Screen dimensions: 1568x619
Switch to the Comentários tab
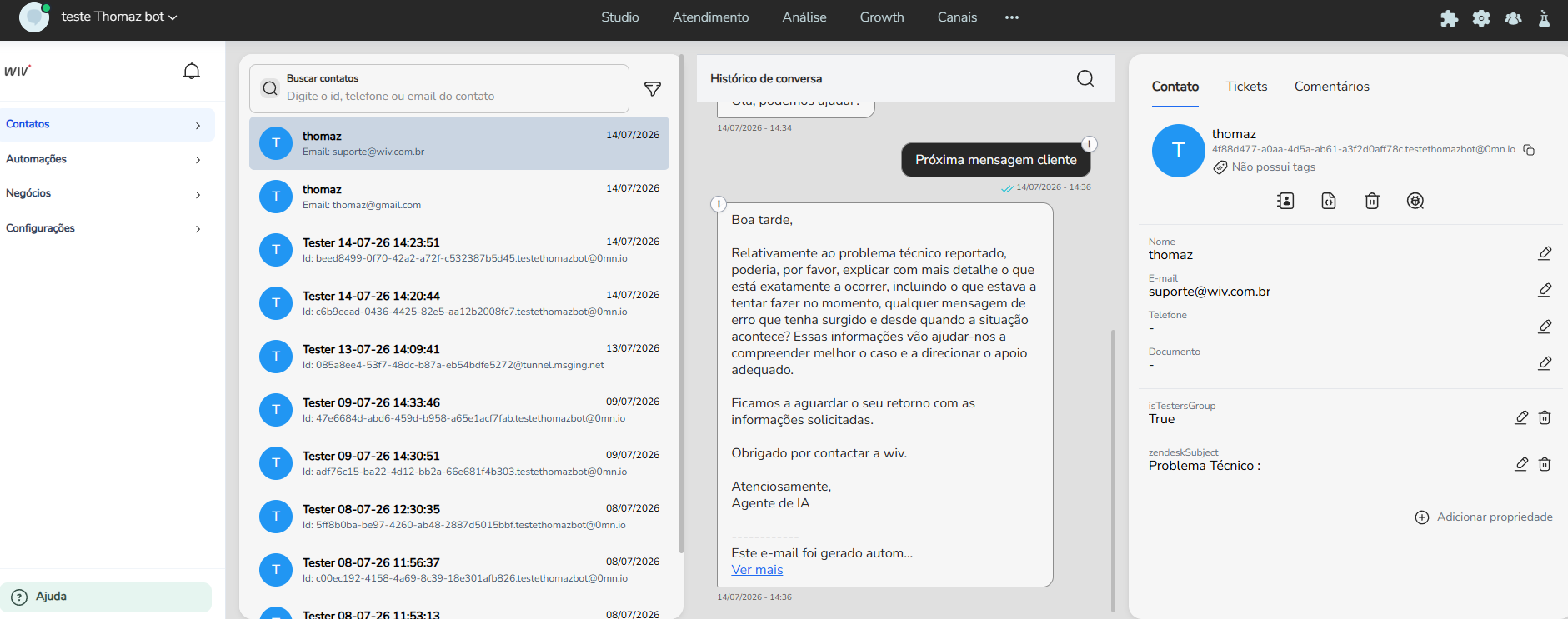click(1332, 87)
